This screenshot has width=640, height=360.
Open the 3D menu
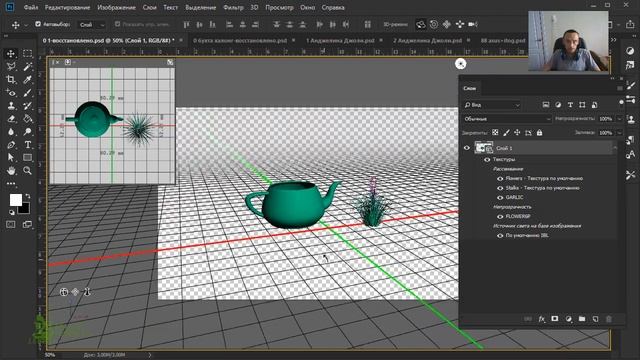(254, 7)
